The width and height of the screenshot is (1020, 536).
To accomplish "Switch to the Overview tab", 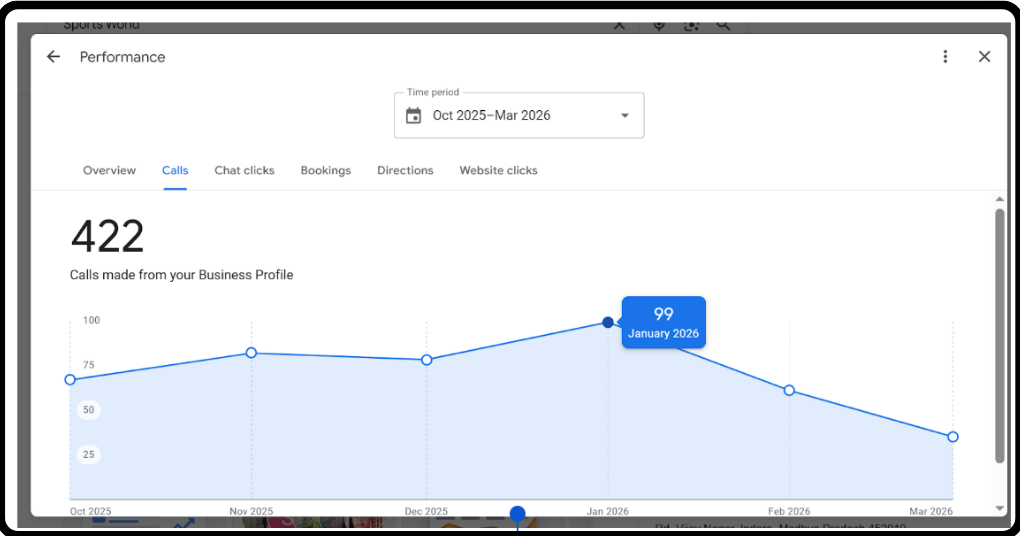I will pyautogui.click(x=109, y=171).
